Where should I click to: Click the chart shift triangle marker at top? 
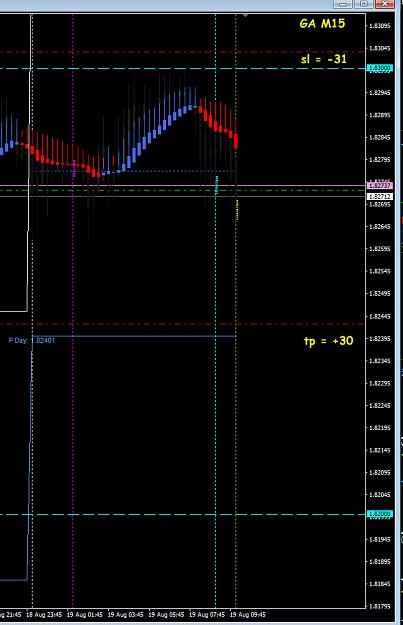(x=245, y=16)
